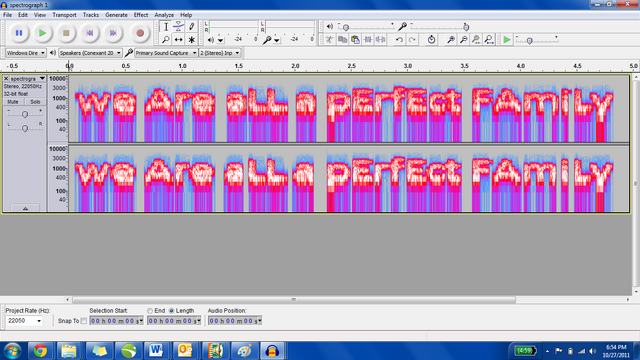
Task: Open Word from the taskbar
Action: click(x=156, y=351)
